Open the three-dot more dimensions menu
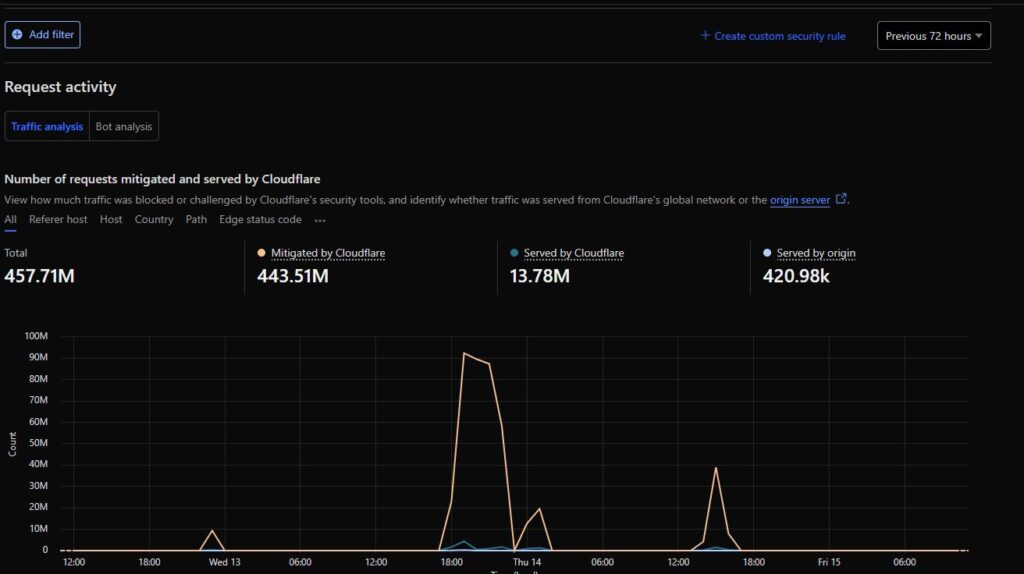Screen dimensions: 1024x574 pos(320,220)
